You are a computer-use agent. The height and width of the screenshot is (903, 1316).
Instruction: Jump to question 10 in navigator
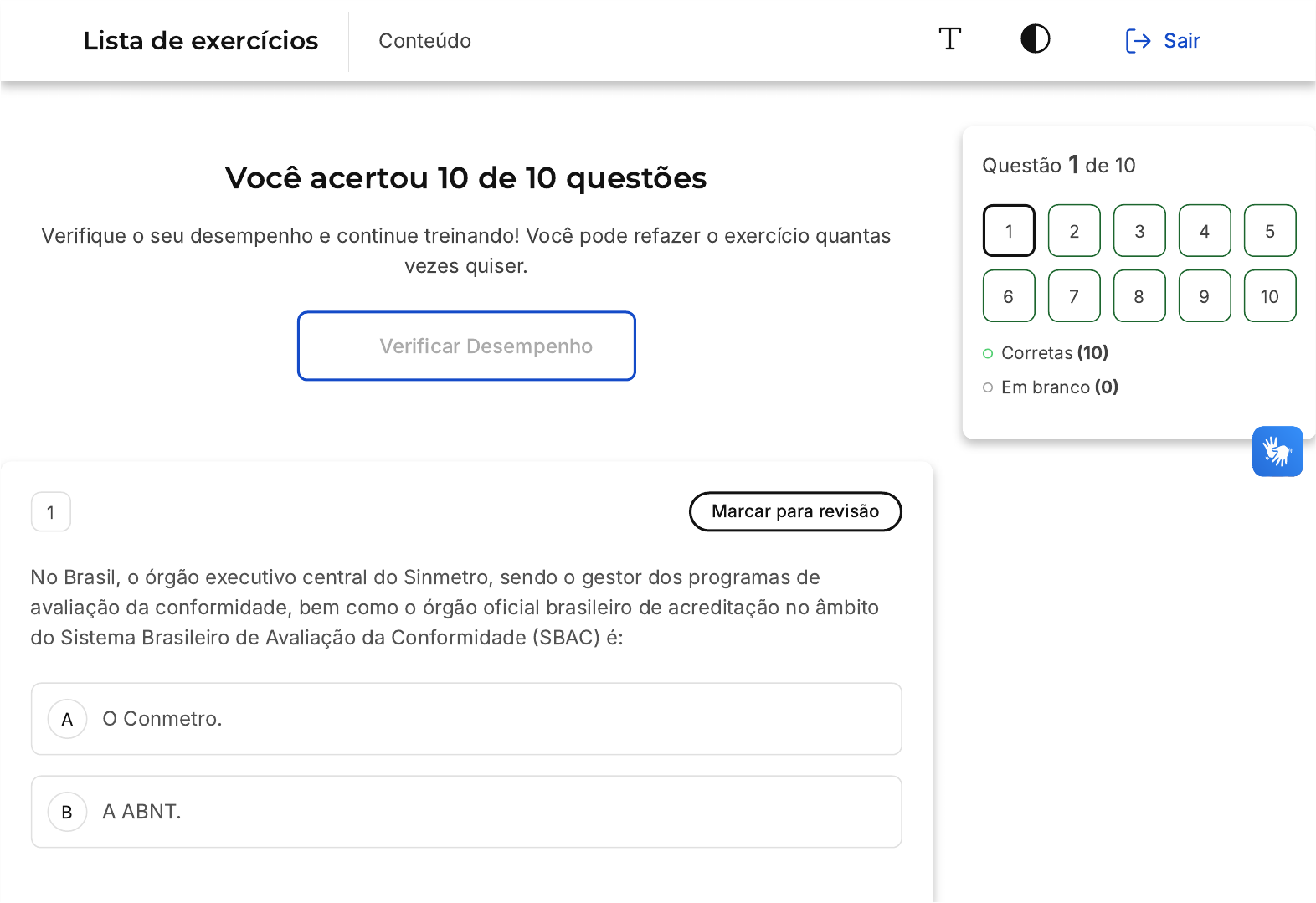[x=1270, y=296]
